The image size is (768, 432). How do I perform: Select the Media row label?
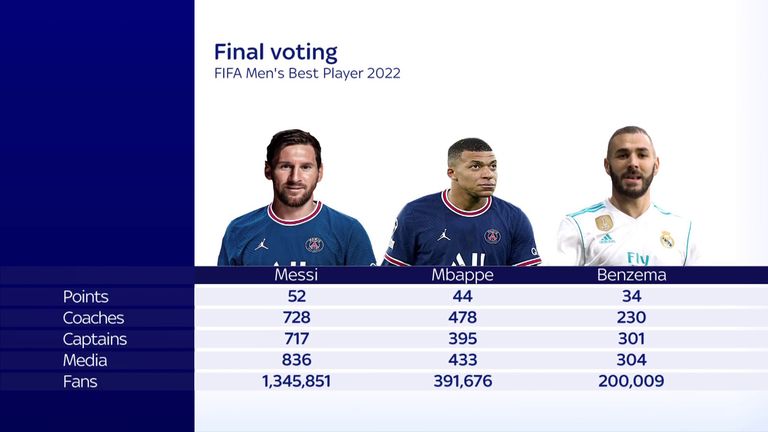pyautogui.click(x=85, y=360)
